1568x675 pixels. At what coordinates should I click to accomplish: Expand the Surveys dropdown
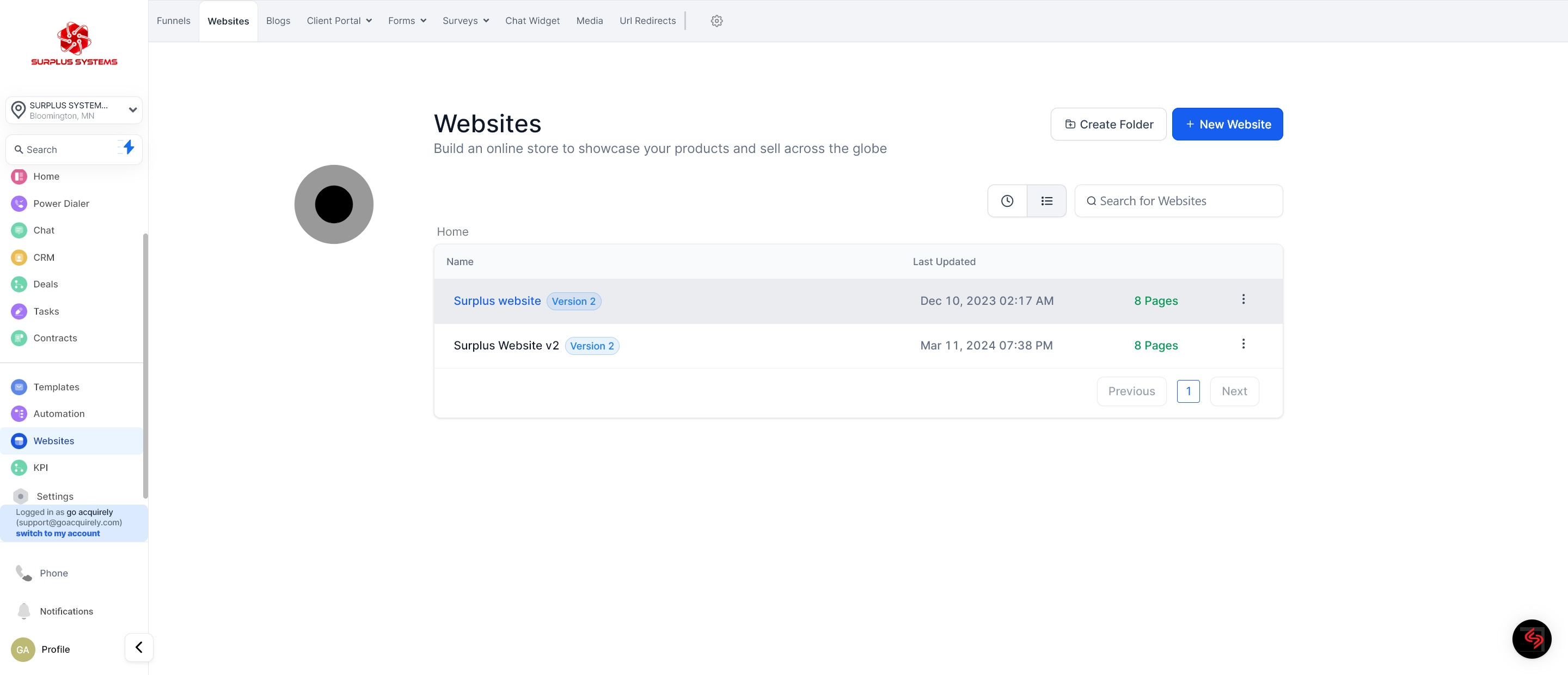click(x=465, y=20)
